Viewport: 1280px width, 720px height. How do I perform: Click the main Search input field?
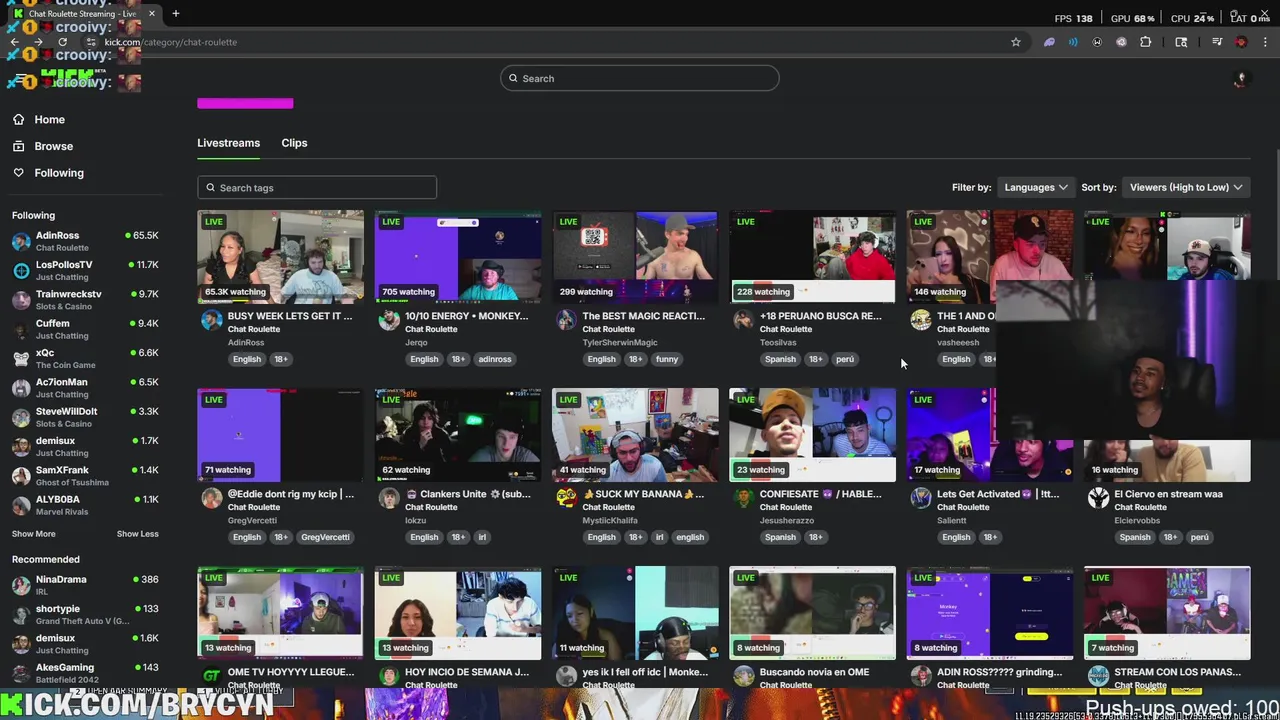pos(640,78)
